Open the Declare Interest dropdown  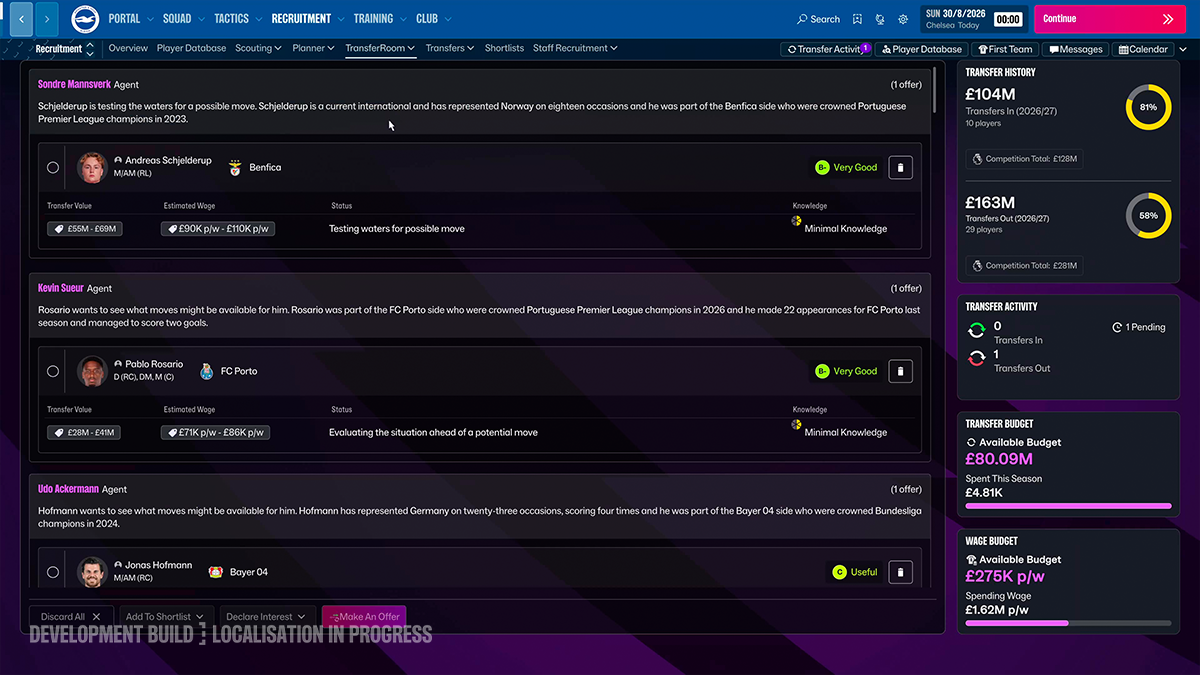coord(266,617)
